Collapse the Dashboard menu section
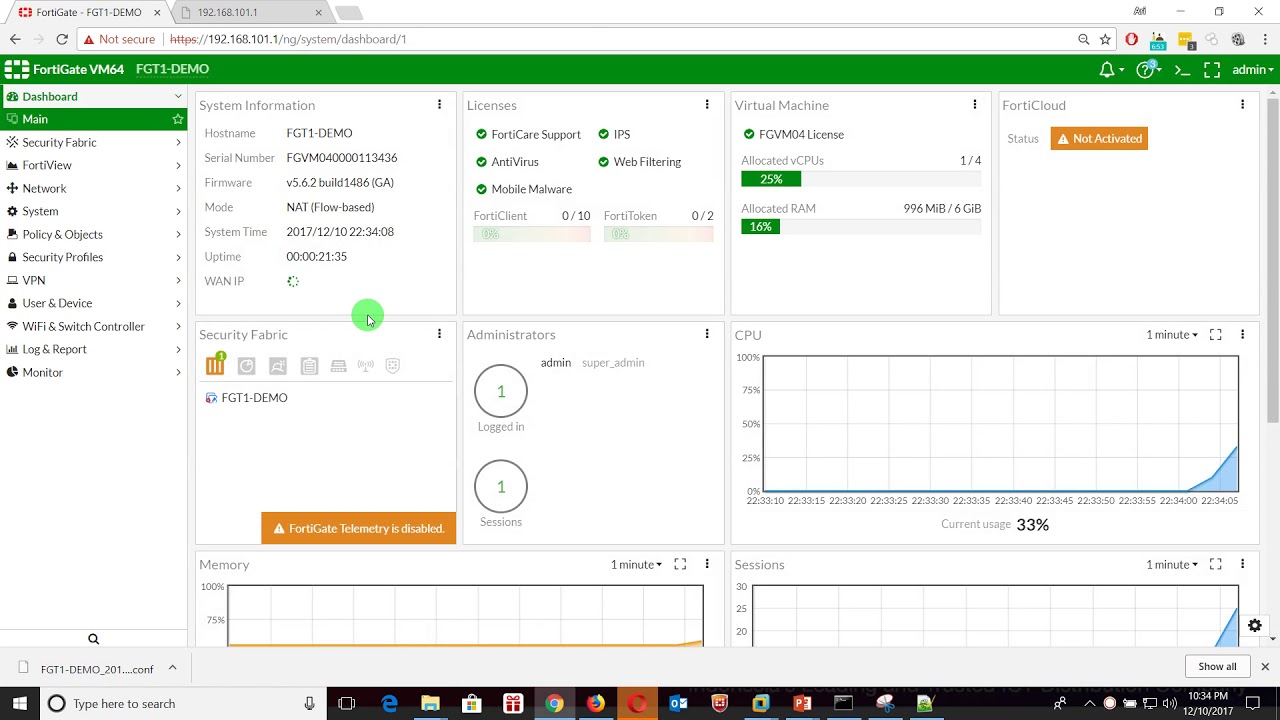 click(x=178, y=97)
